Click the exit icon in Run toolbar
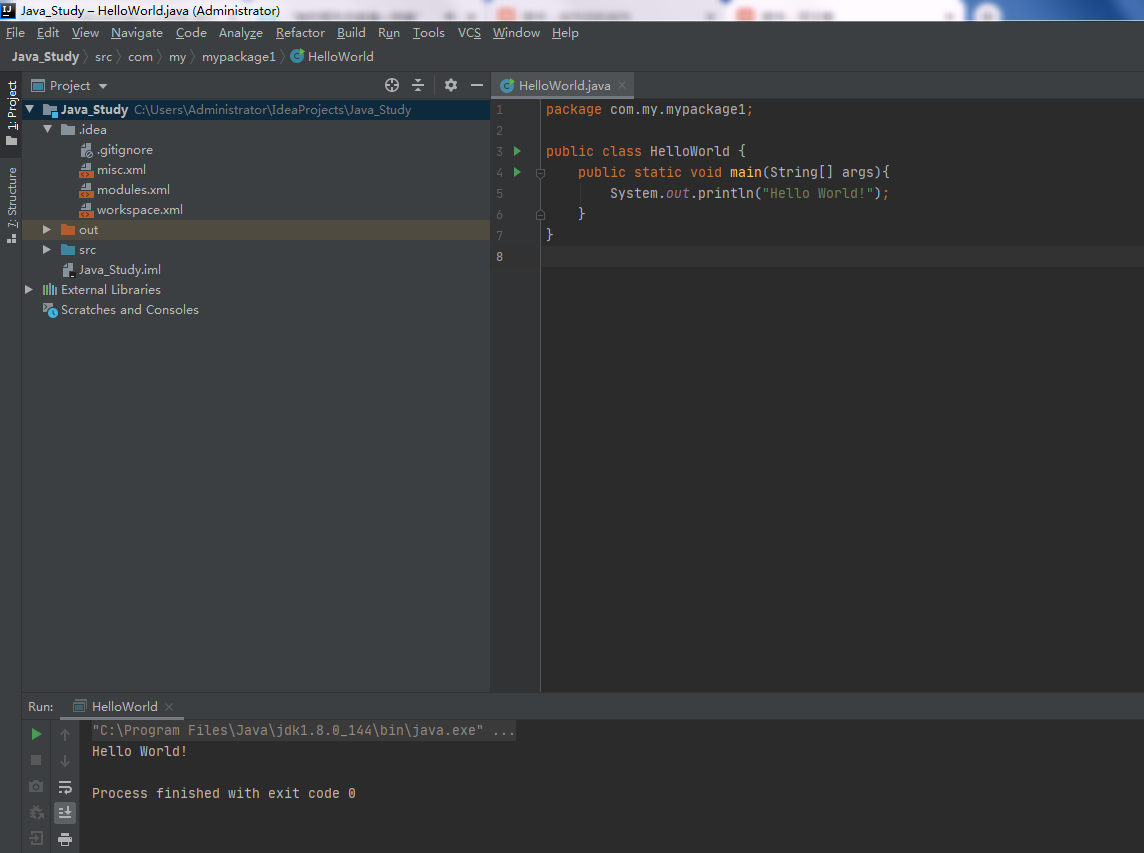 pos(36,838)
